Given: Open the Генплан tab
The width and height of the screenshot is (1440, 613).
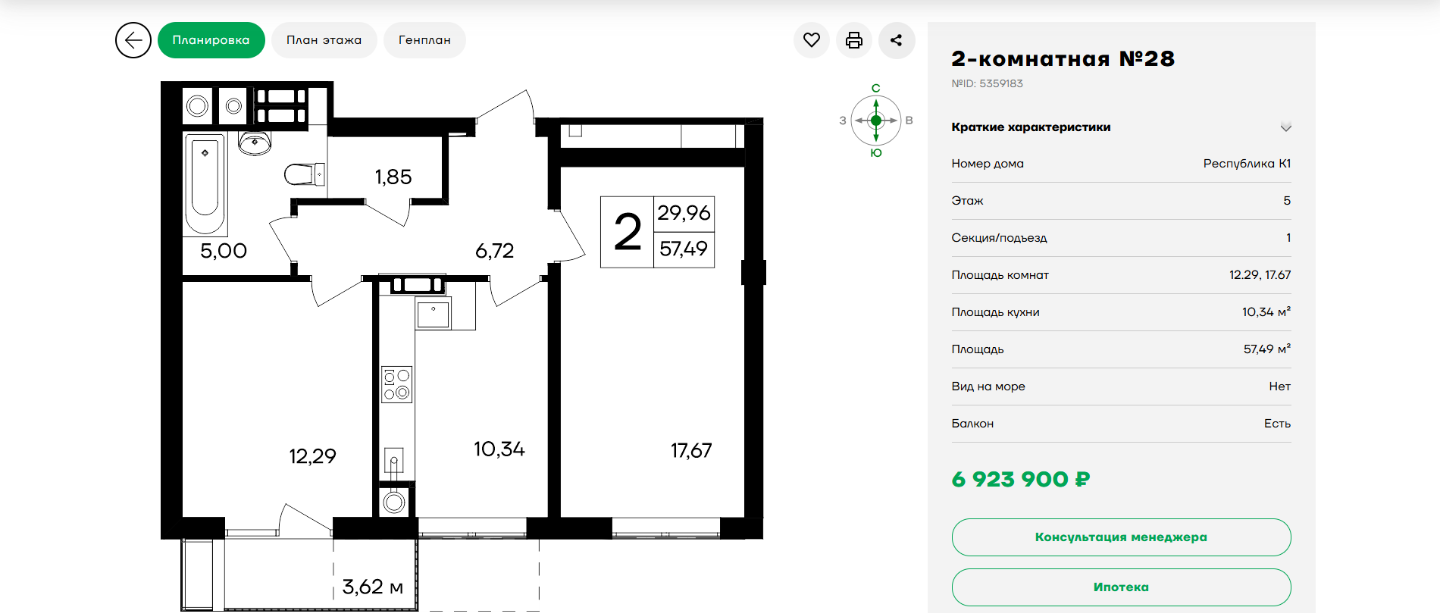Looking at the screenshot, I should pos(424,41).
